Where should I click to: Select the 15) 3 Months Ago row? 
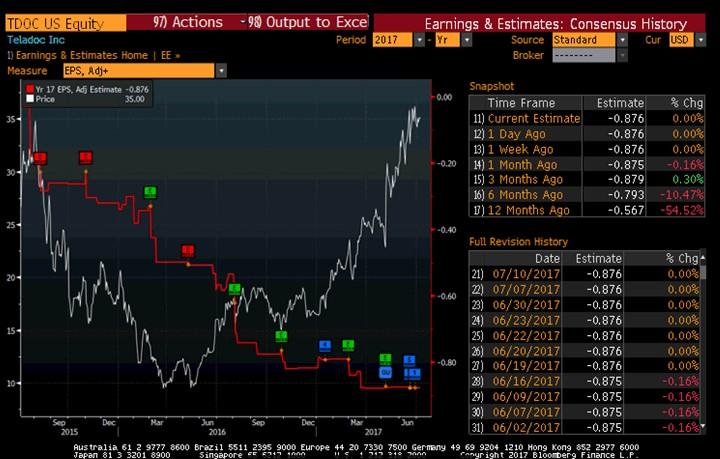[x=587, y=179]
